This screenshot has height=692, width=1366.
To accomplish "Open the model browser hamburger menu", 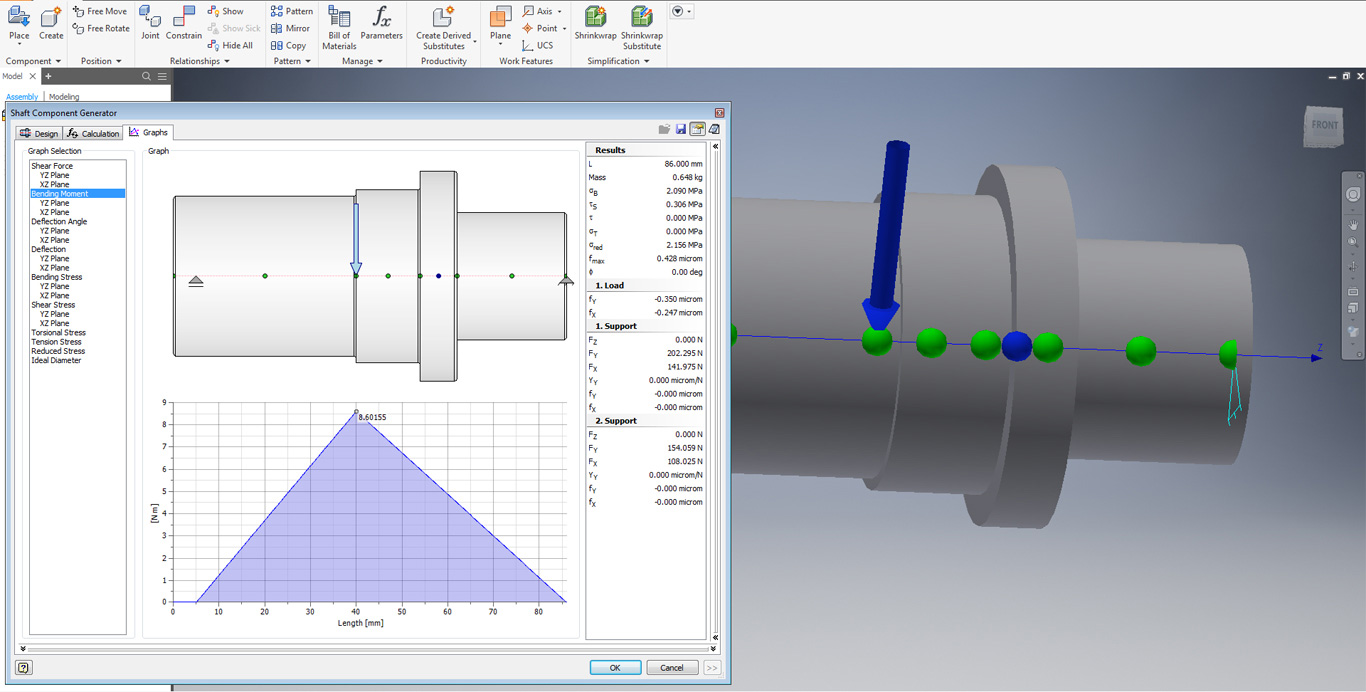I will pos(162,76).
